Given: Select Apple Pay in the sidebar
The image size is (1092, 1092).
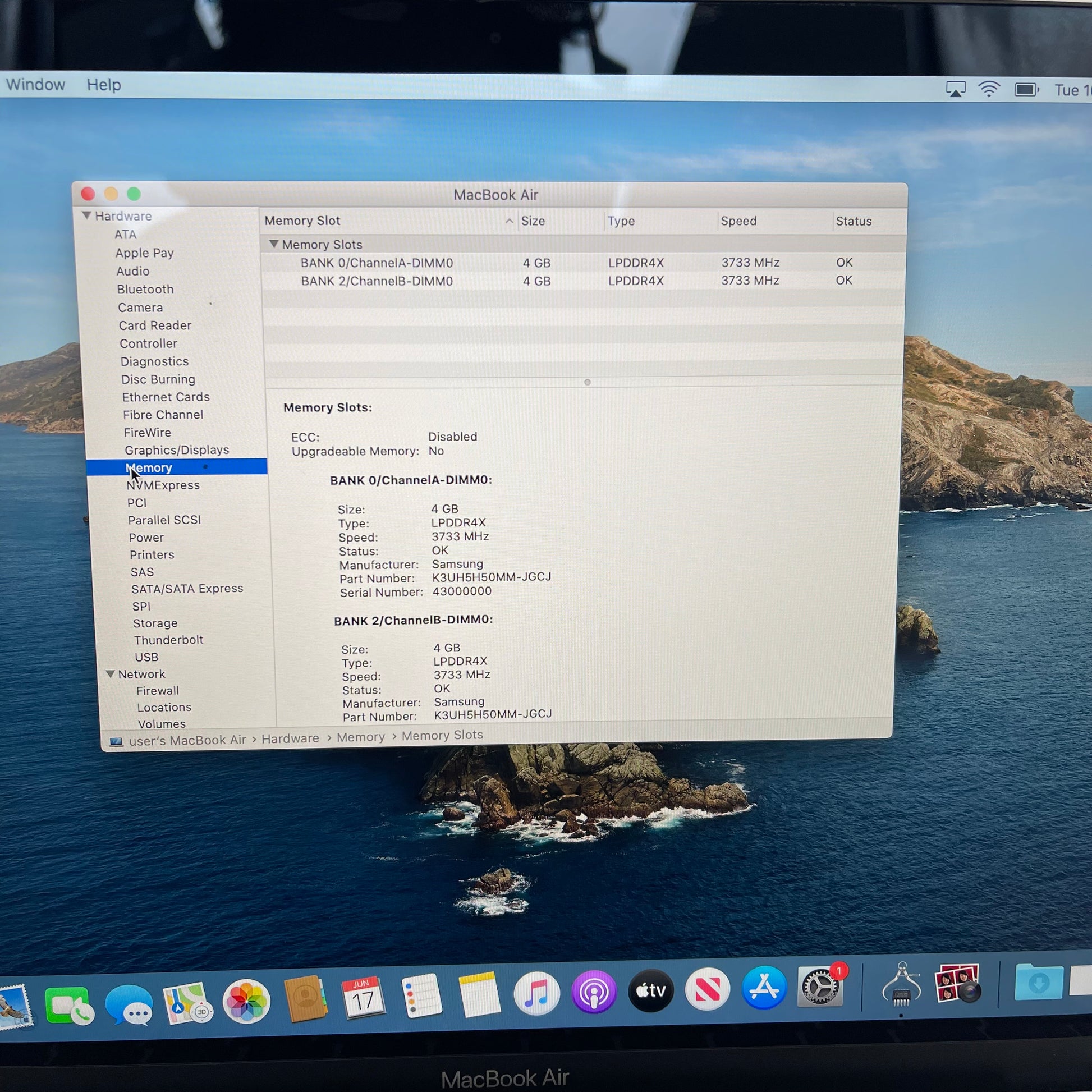Looking at the screenshot, I should tap(144, 253).
